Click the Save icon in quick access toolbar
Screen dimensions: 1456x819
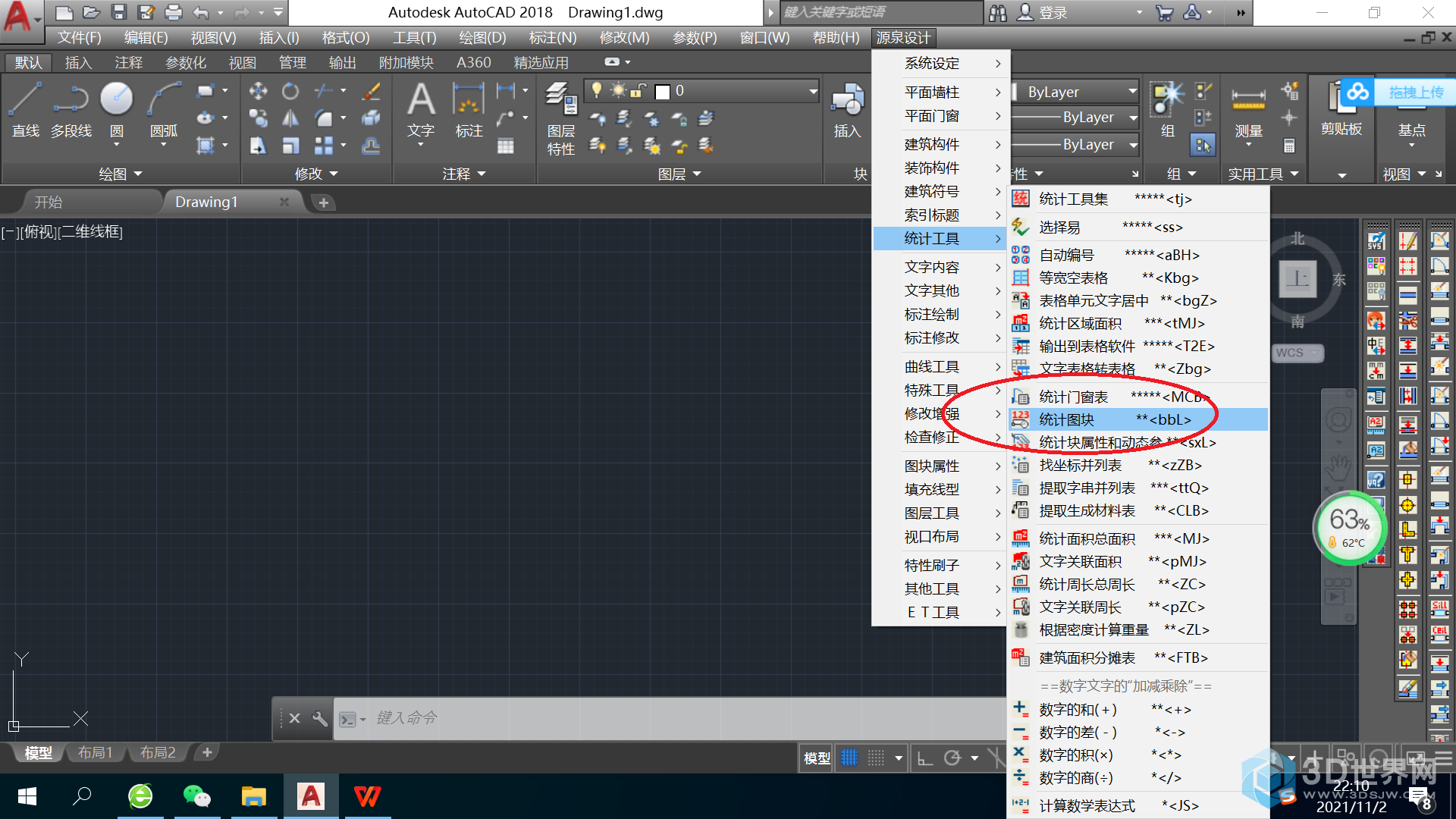(x=118, y=12)
